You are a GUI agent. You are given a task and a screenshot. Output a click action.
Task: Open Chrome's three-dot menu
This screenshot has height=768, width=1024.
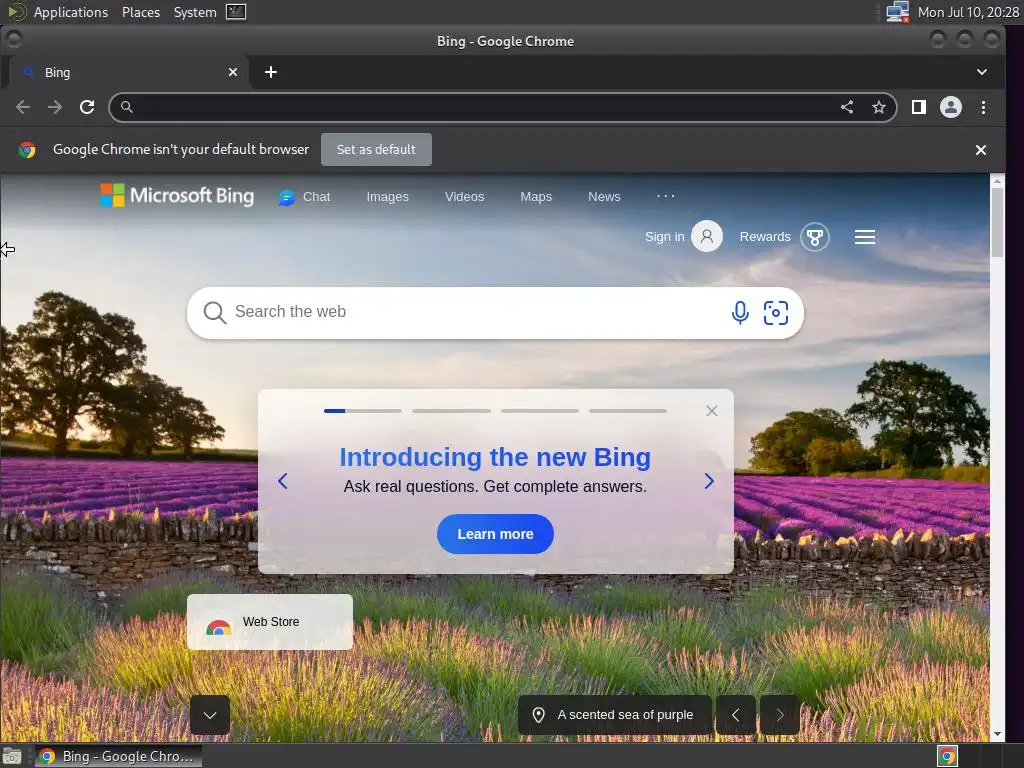(x=984, y=107)
